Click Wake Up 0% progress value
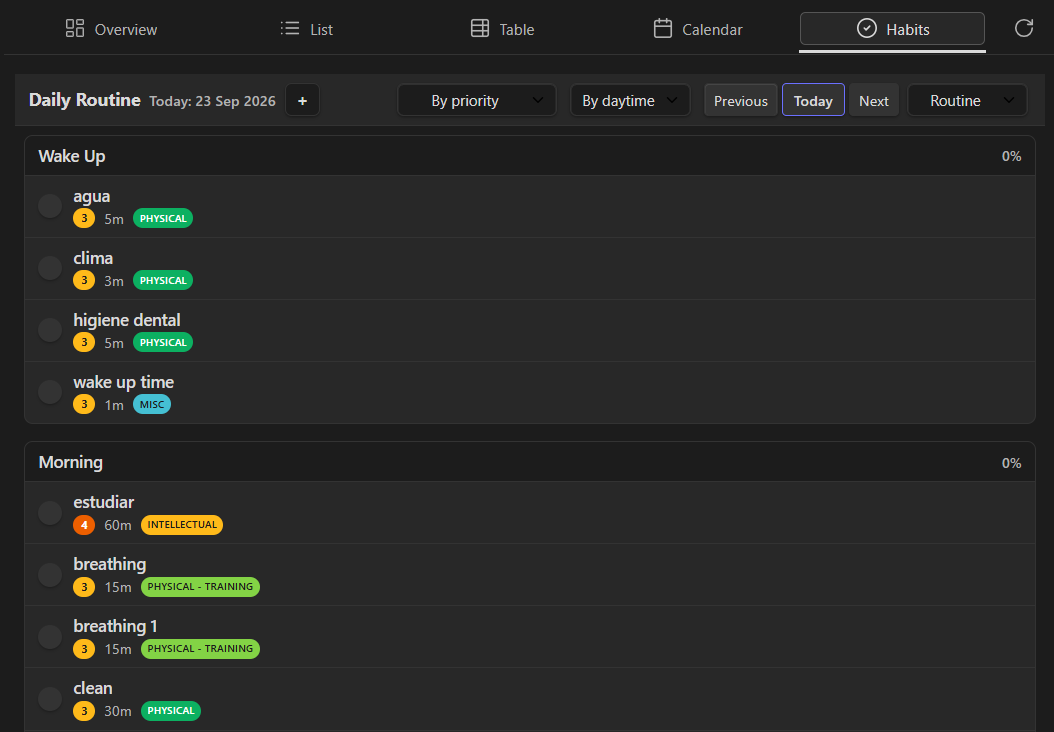Viewport: 1054px width, 732px height. 1012,156
